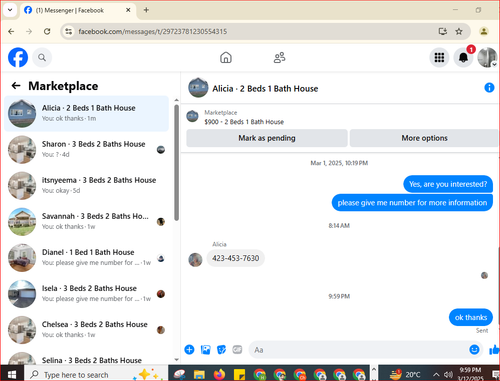
Task: Open File Explorer from taskbar
Action: pyautogui.click(x=199, y=375)
